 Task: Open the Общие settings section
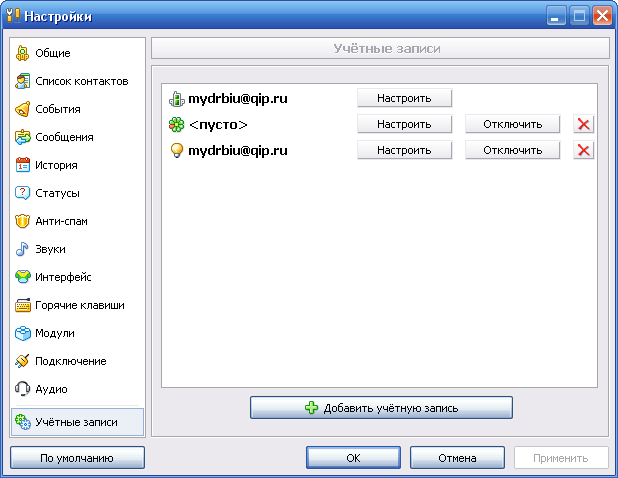(78, 53)
